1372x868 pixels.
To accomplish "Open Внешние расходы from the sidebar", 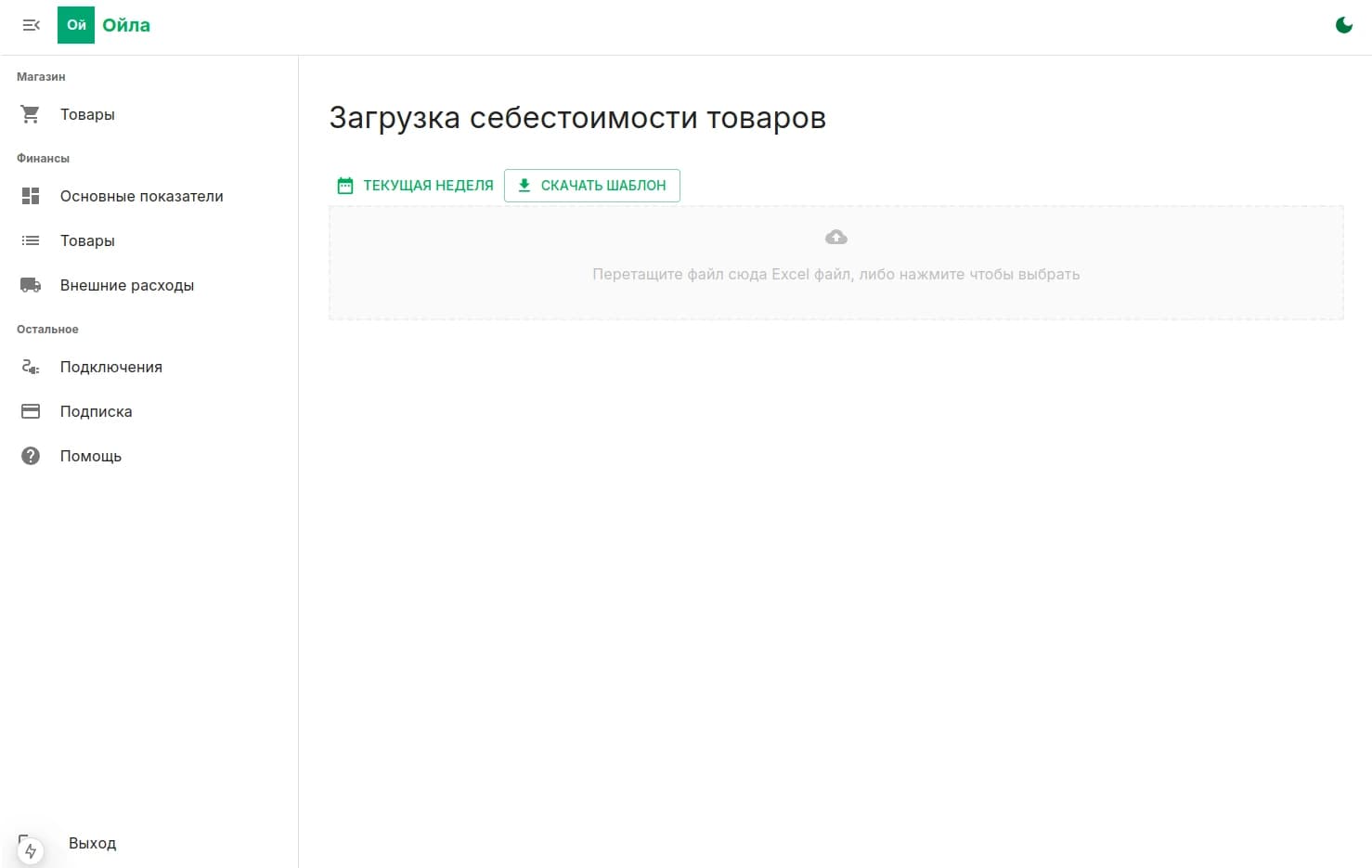I will (127, 285).
